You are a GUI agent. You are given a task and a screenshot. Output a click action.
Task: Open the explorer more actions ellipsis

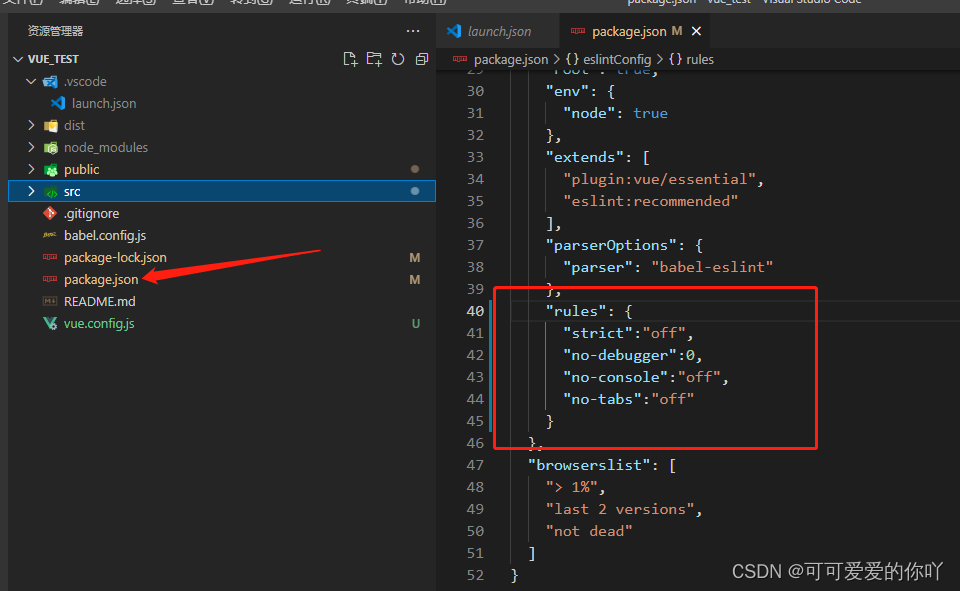click(413, 31)
